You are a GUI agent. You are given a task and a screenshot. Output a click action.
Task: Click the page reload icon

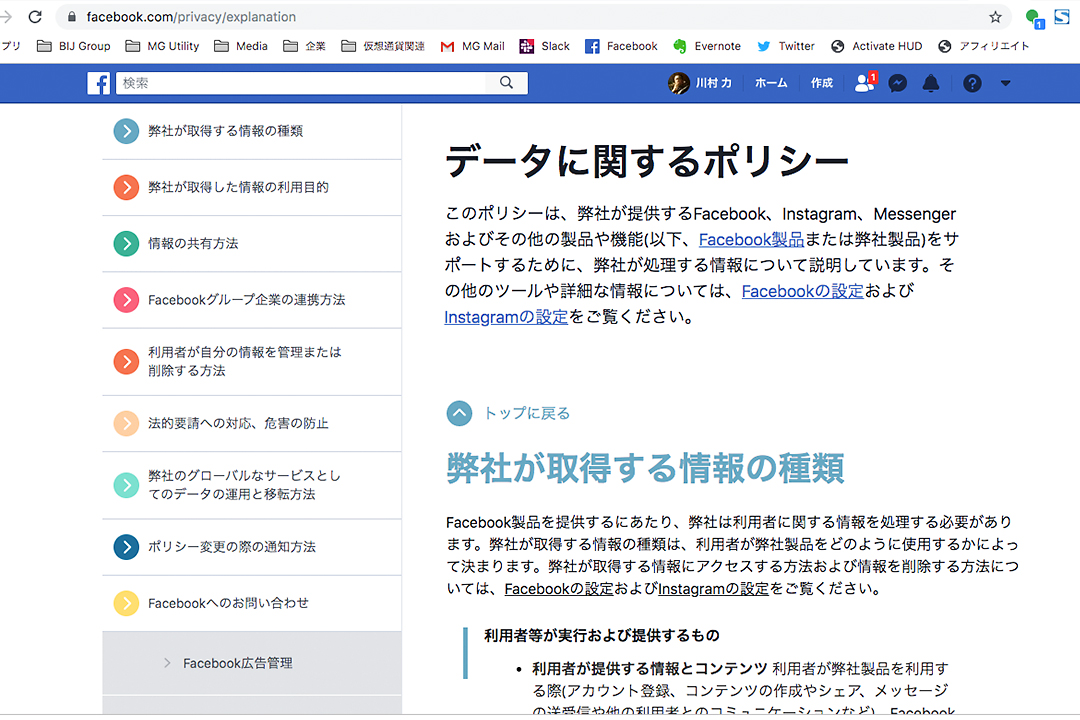(36, 16)
